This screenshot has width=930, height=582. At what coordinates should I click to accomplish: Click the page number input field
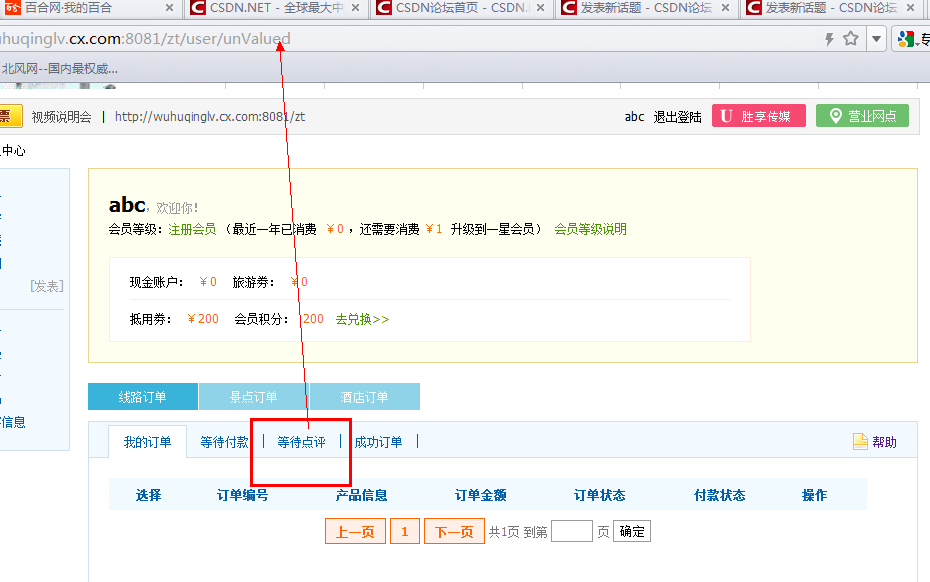click(x=572, y=531)
